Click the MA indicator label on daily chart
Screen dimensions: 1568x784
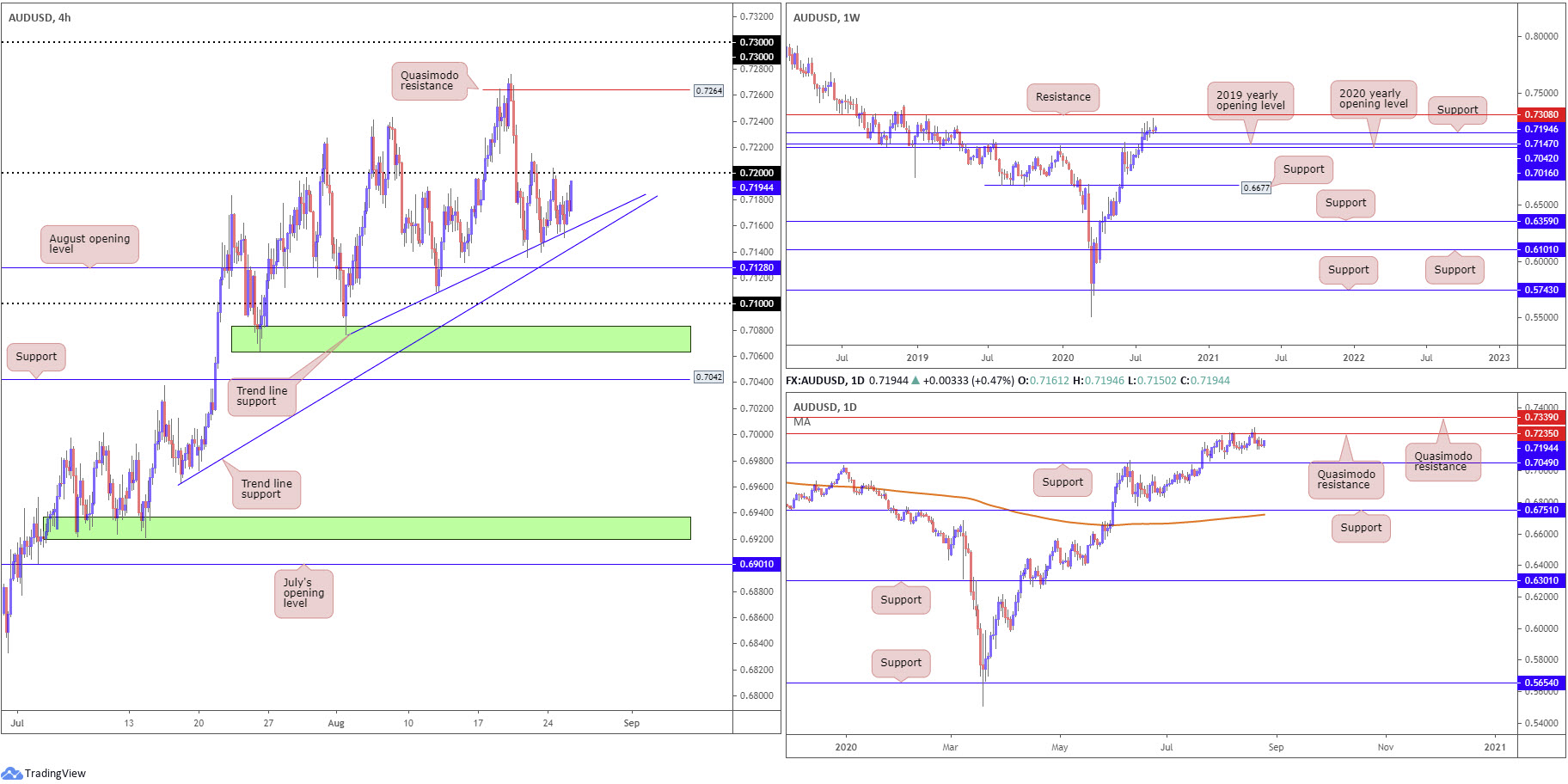pyautogui.click(x=801, y=421)
